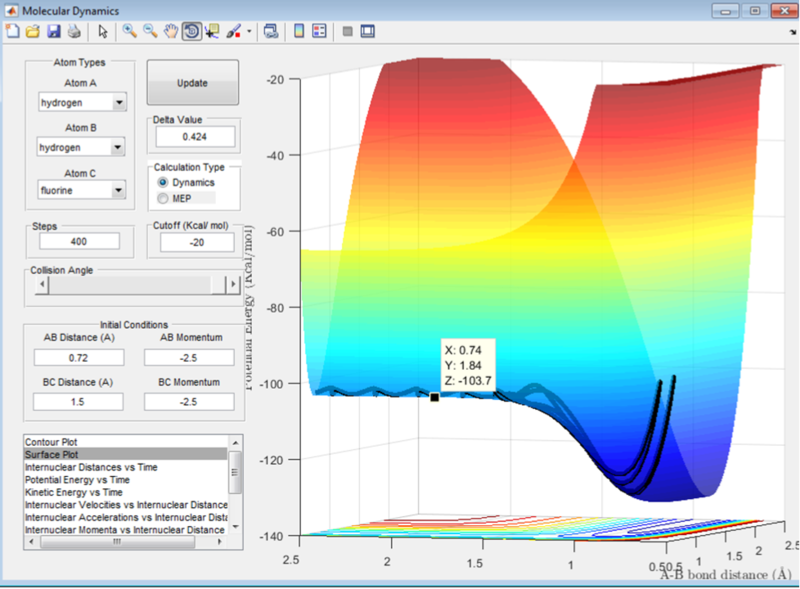Screen dimensions: 800x589
Task: Select the Zoom Out magnifier tool
Action: (150, 31)
